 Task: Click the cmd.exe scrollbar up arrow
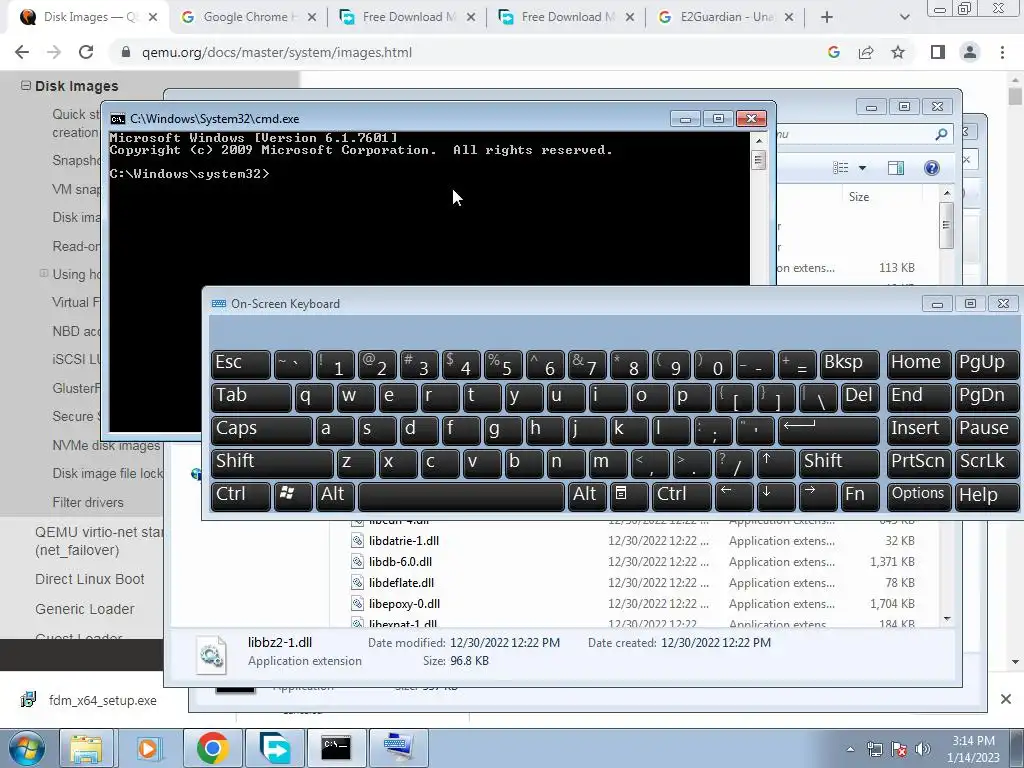pos(758,140)
